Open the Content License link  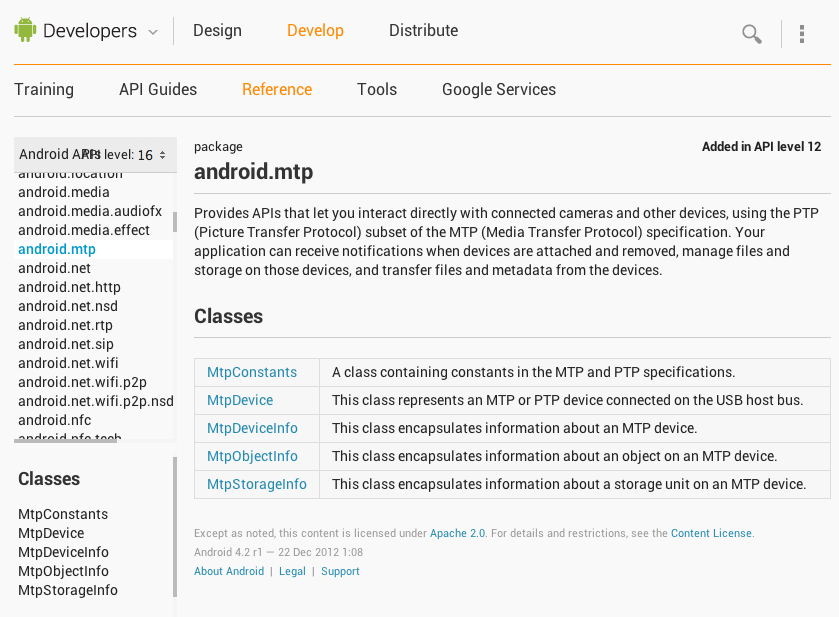coord(711,533)
